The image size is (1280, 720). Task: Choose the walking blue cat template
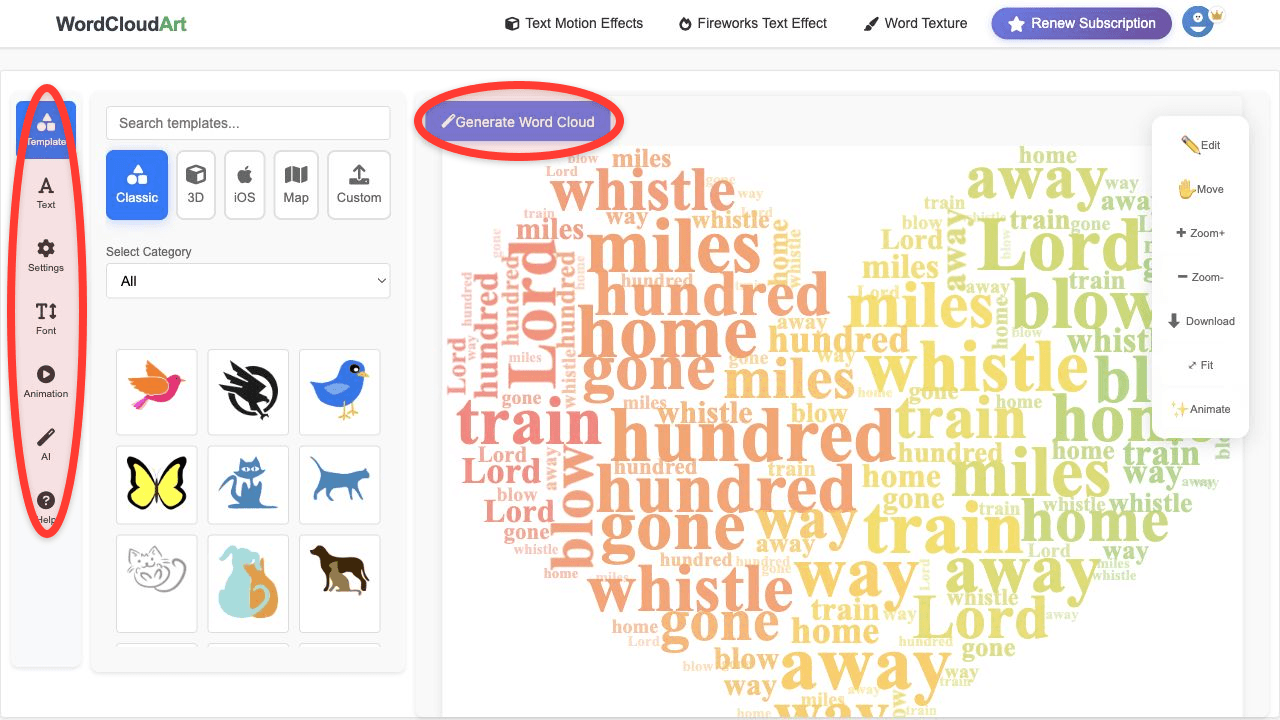(340, 485)
